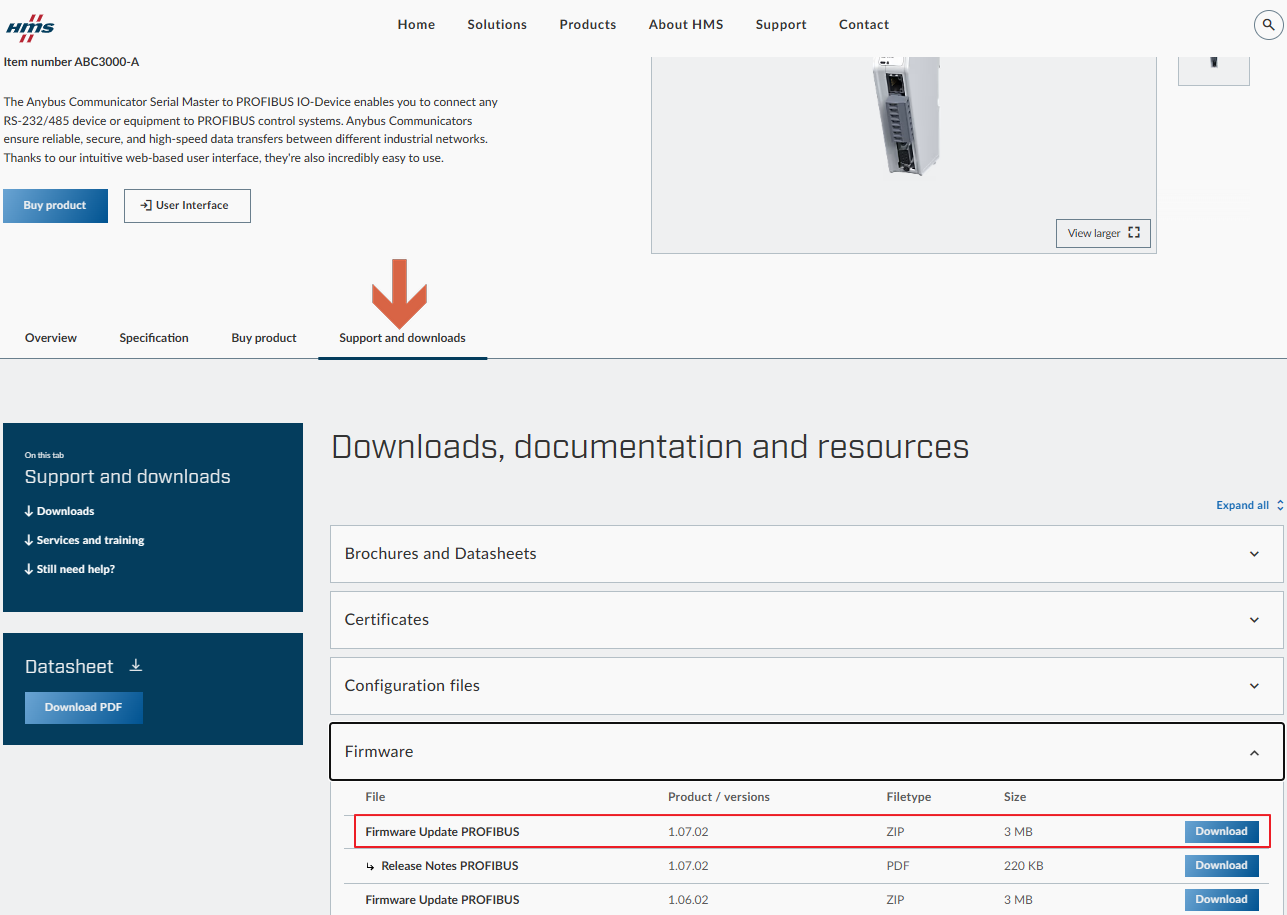
Task: Click the Datasheet download arrow icon
Action: click(x=136, y=666)
